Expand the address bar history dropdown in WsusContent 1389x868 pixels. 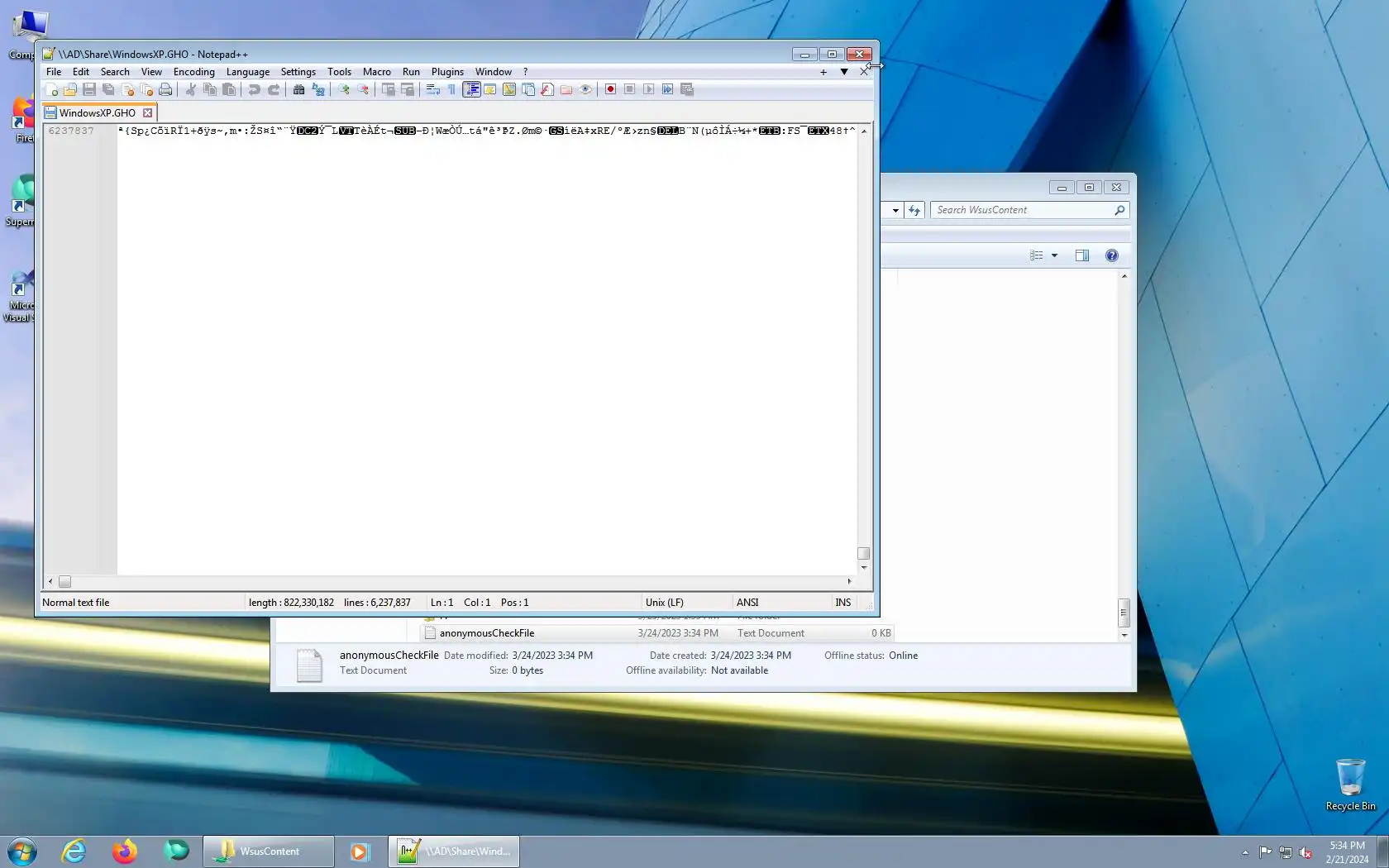pos(895,210)
